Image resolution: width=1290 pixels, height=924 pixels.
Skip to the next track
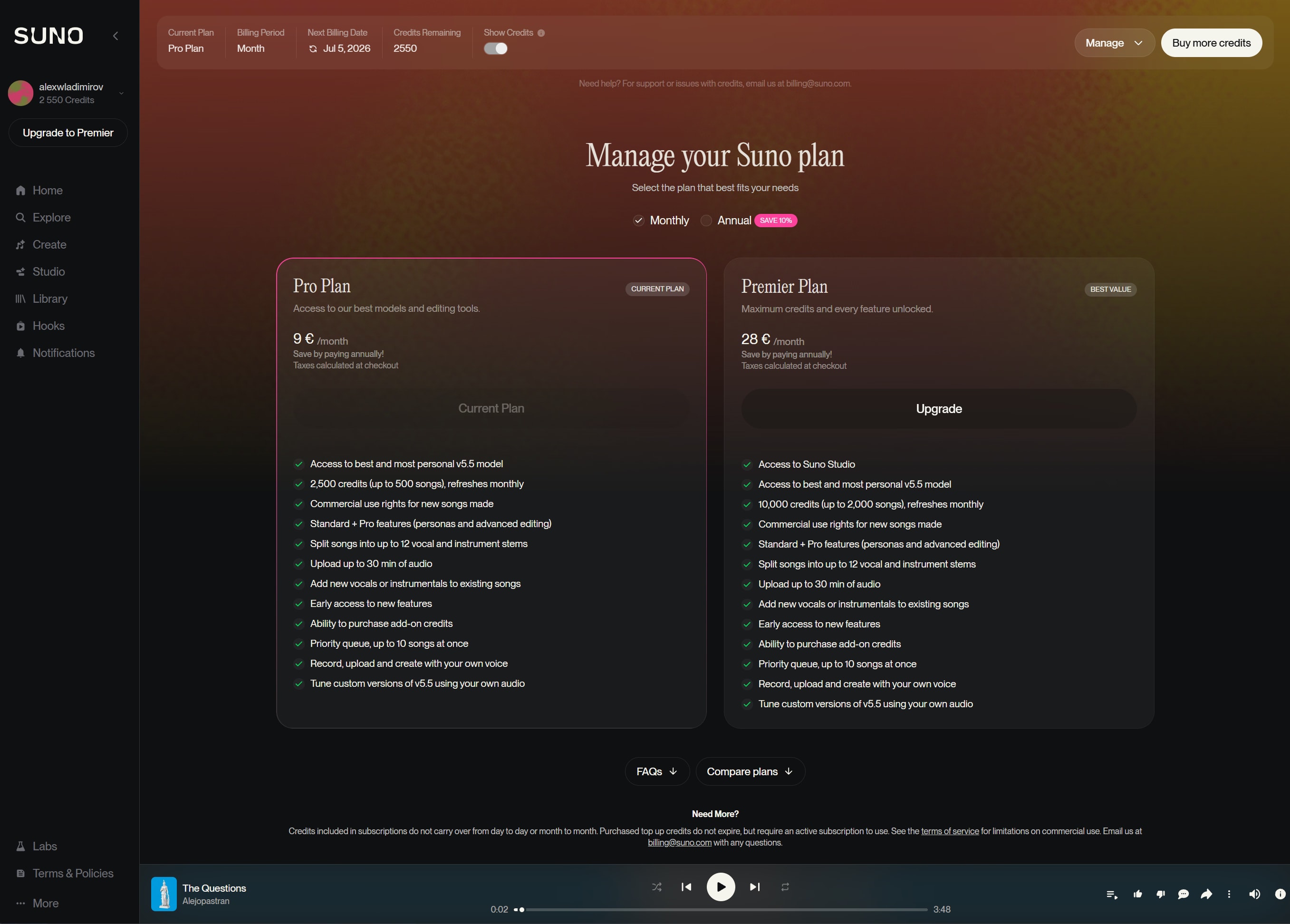755,886
